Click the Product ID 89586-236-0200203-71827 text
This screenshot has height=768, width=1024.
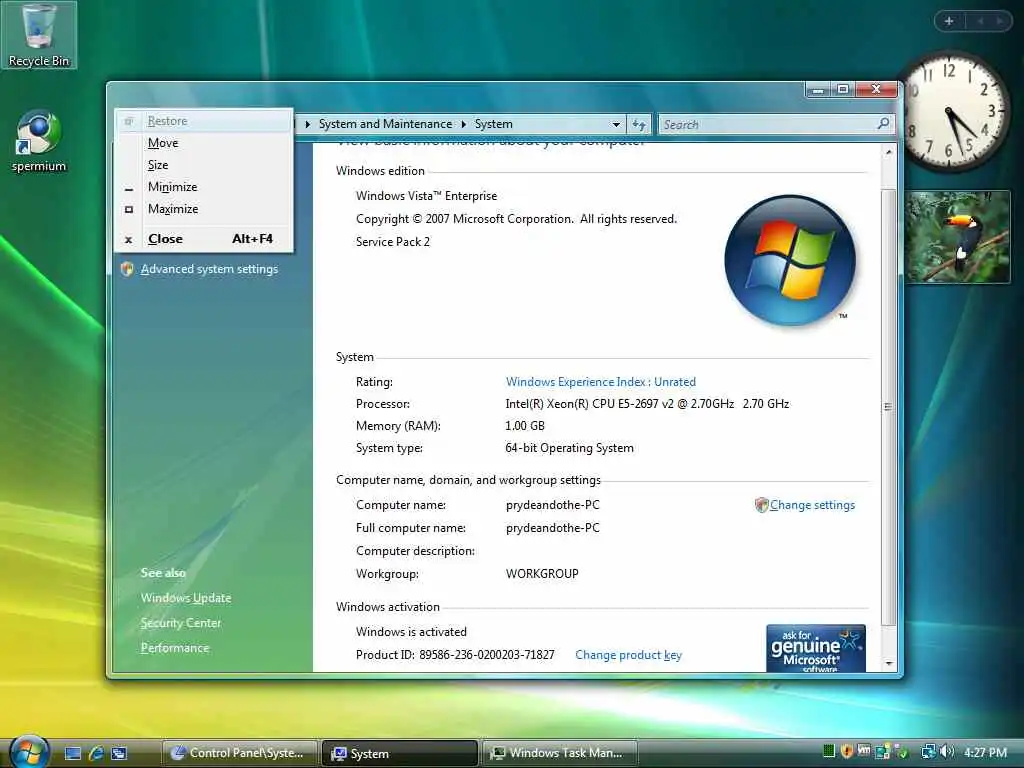(x=455, y=655)
